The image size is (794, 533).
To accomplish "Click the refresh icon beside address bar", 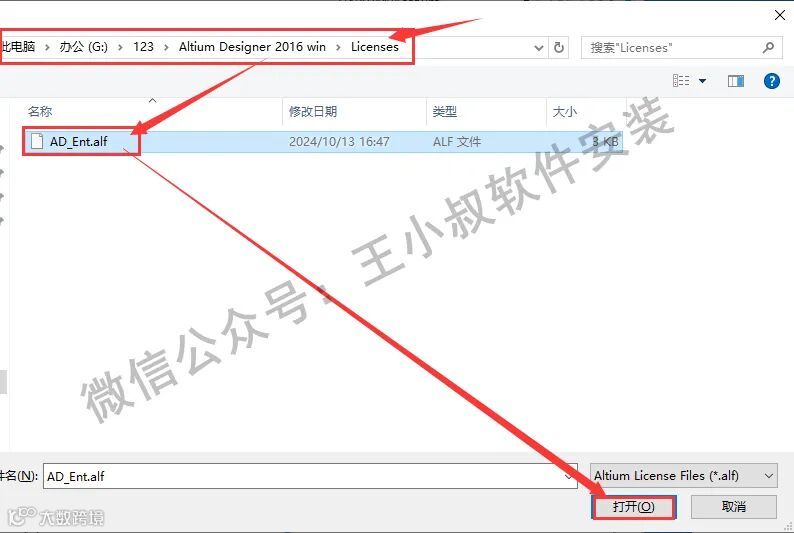I will tap(559, 48).
